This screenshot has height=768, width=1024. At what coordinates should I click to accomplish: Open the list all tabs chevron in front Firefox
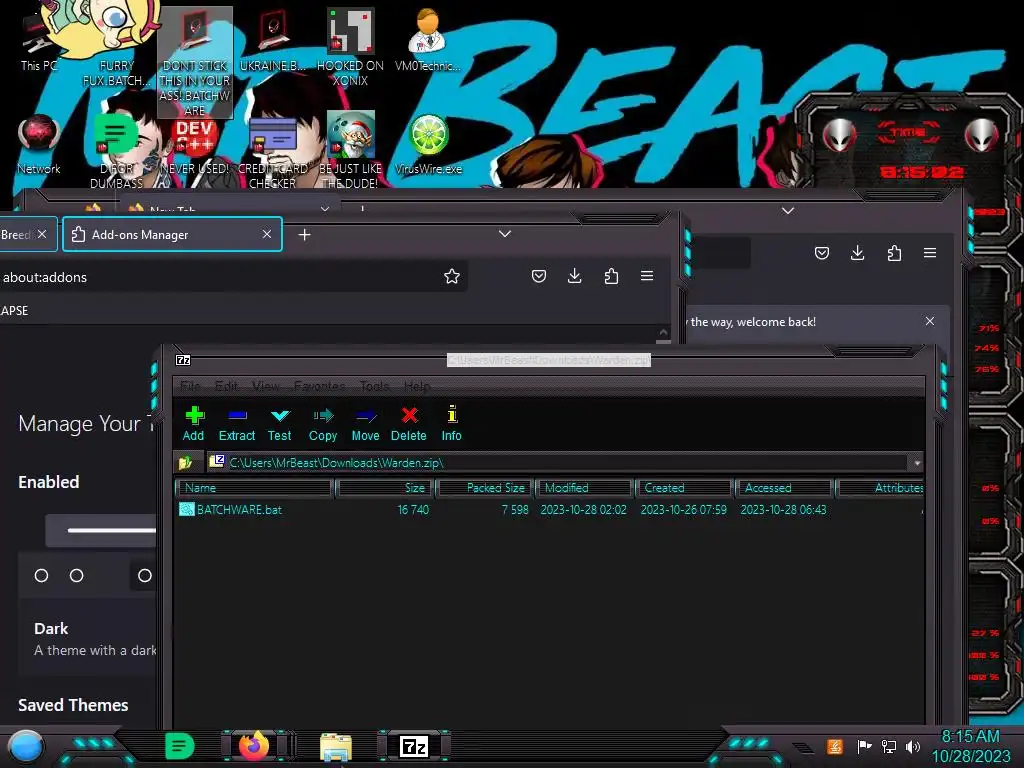505,234
